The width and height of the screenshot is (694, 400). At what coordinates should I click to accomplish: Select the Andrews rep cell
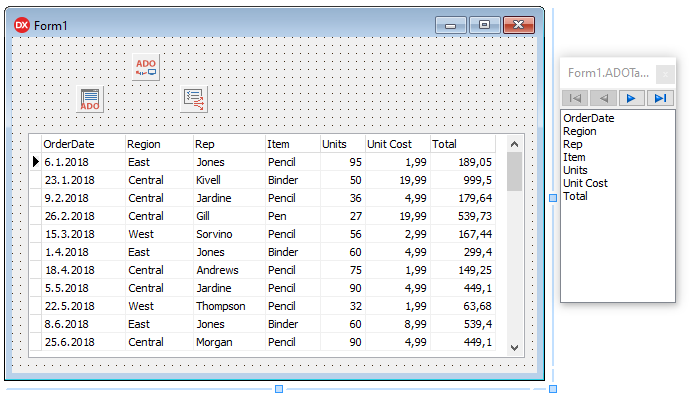[229, 270]
